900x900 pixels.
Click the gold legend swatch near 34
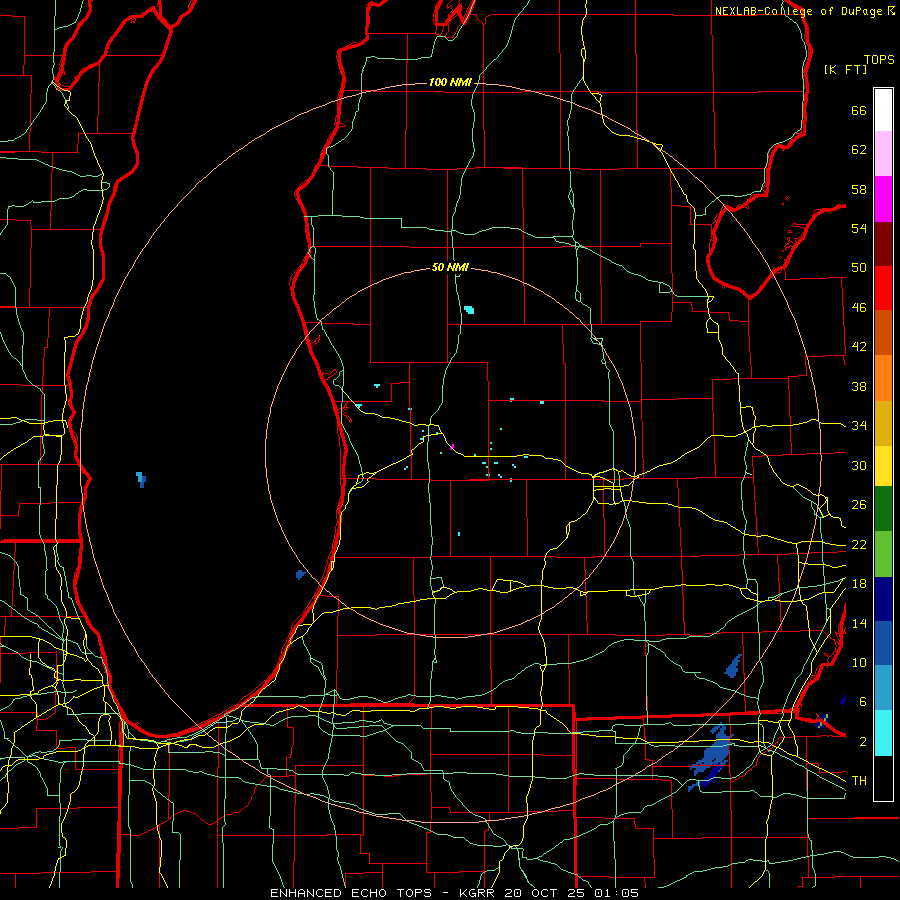tap(883, 424)
